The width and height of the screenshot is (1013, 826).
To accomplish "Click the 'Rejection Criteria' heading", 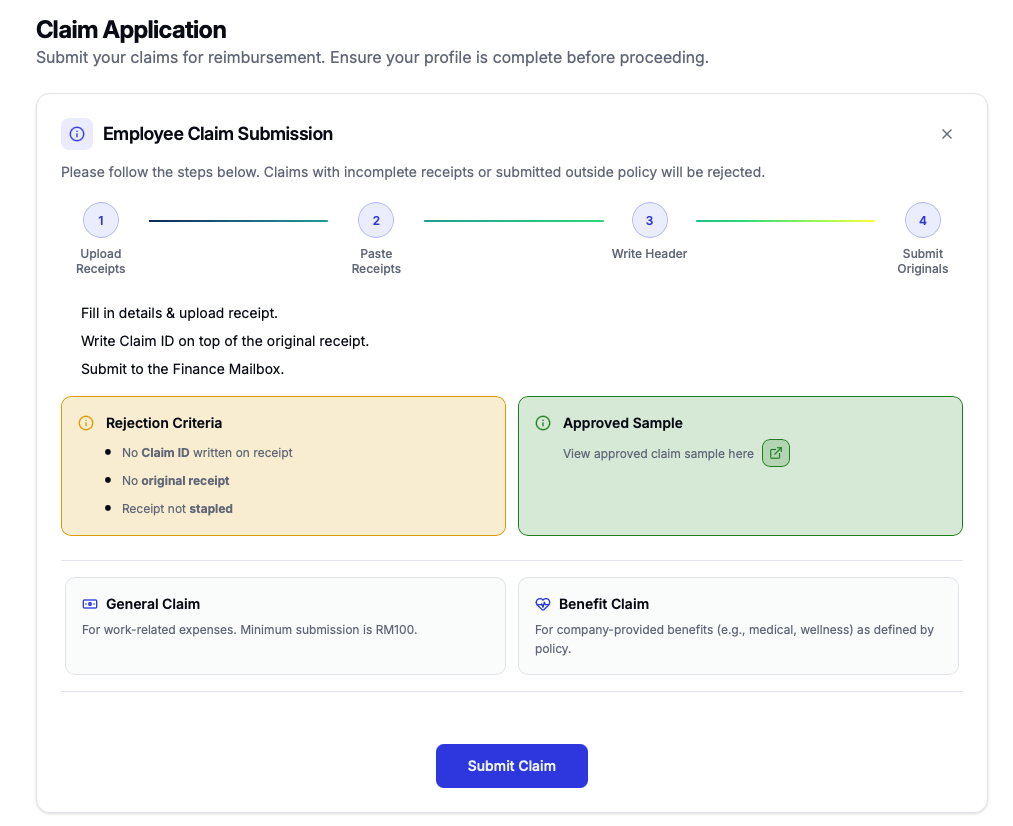I will coord(164,423).
